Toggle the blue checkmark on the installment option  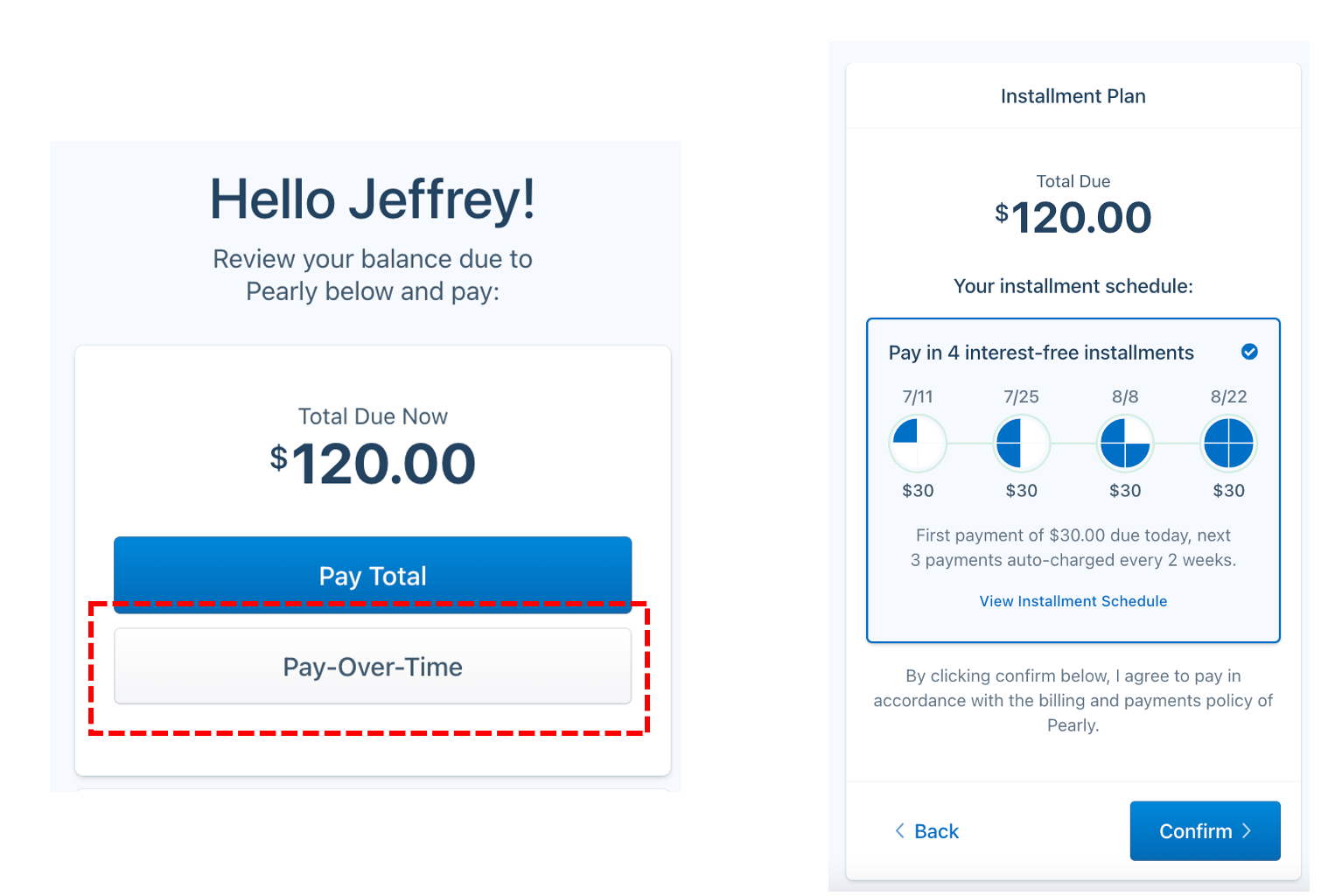point(1249,352)
